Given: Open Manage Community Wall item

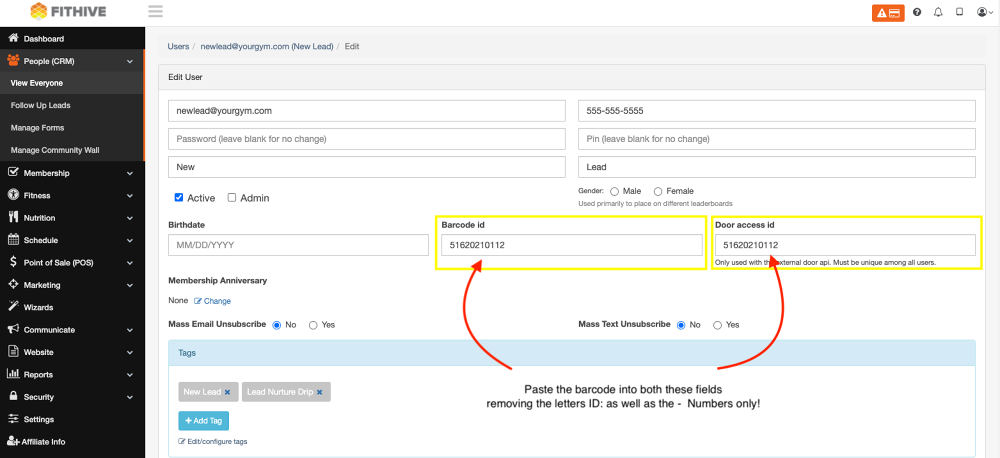Looking at the screenshot, I should pyautogui.click(x=55, y=150).
